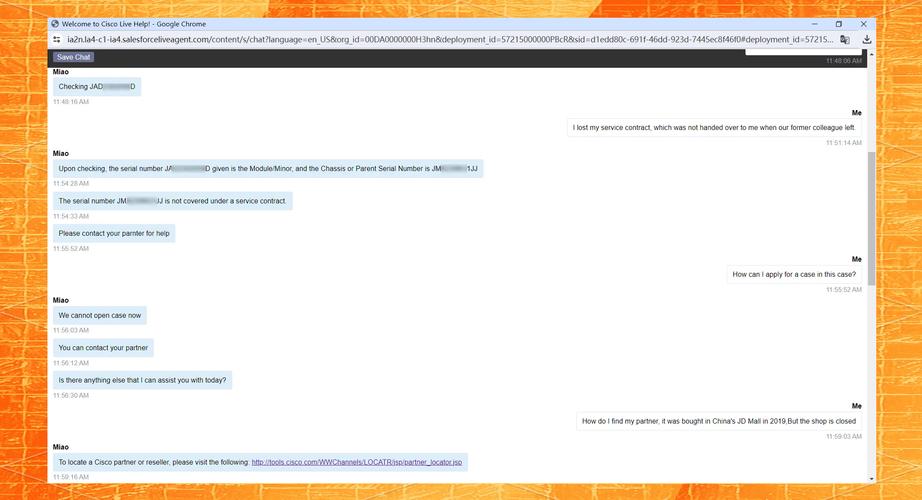Image resolution: width=922 pixels, height=500 pixels.
Task: Click the translate page icon
Action: pos(844,39)
